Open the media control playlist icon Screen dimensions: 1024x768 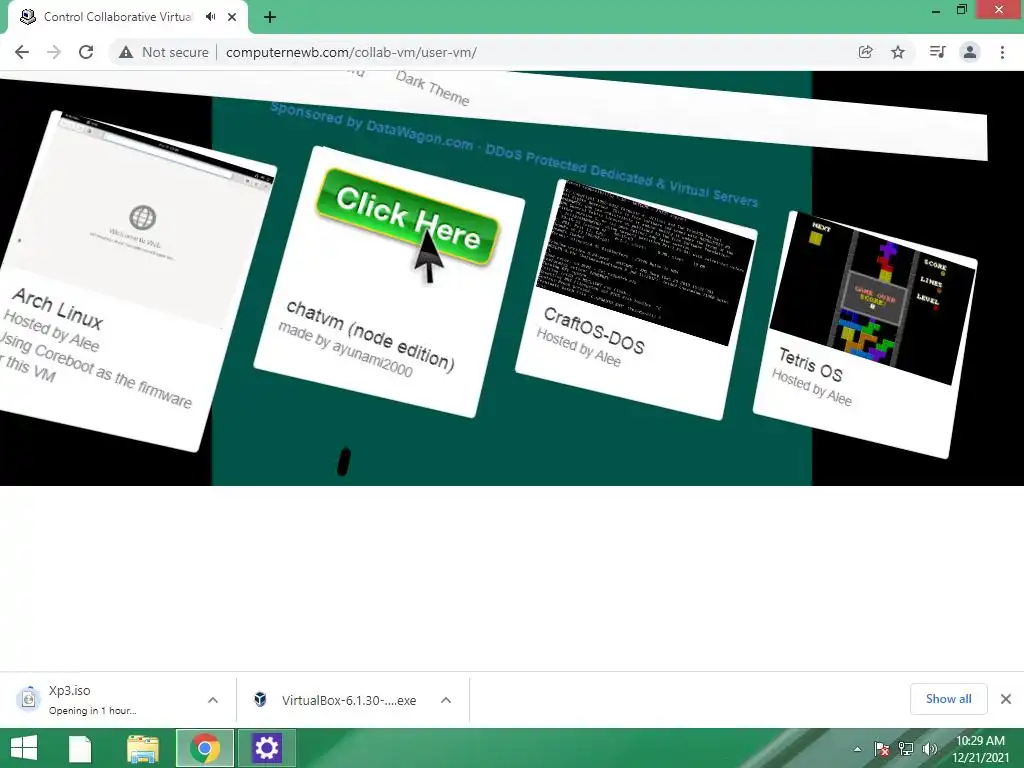937,52
